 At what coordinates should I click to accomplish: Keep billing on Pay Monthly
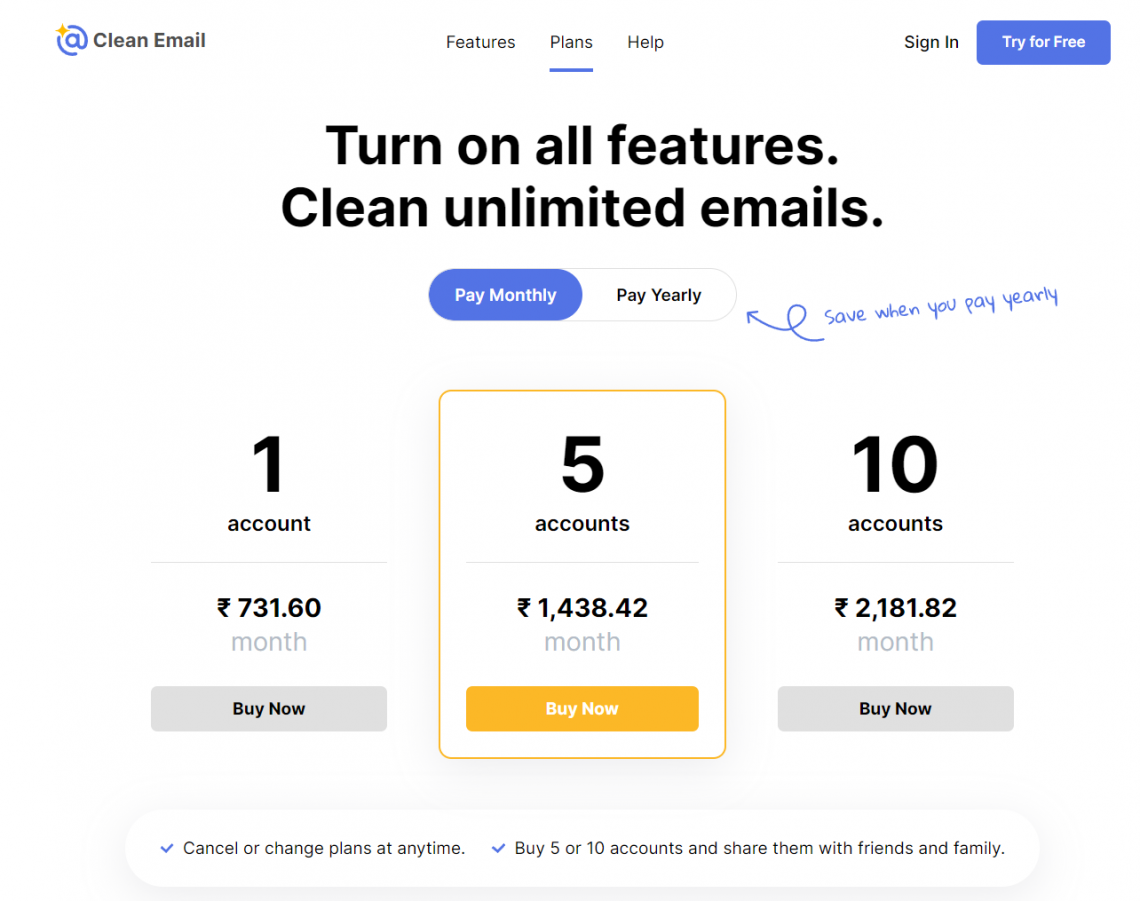click(x=505, y=295)
